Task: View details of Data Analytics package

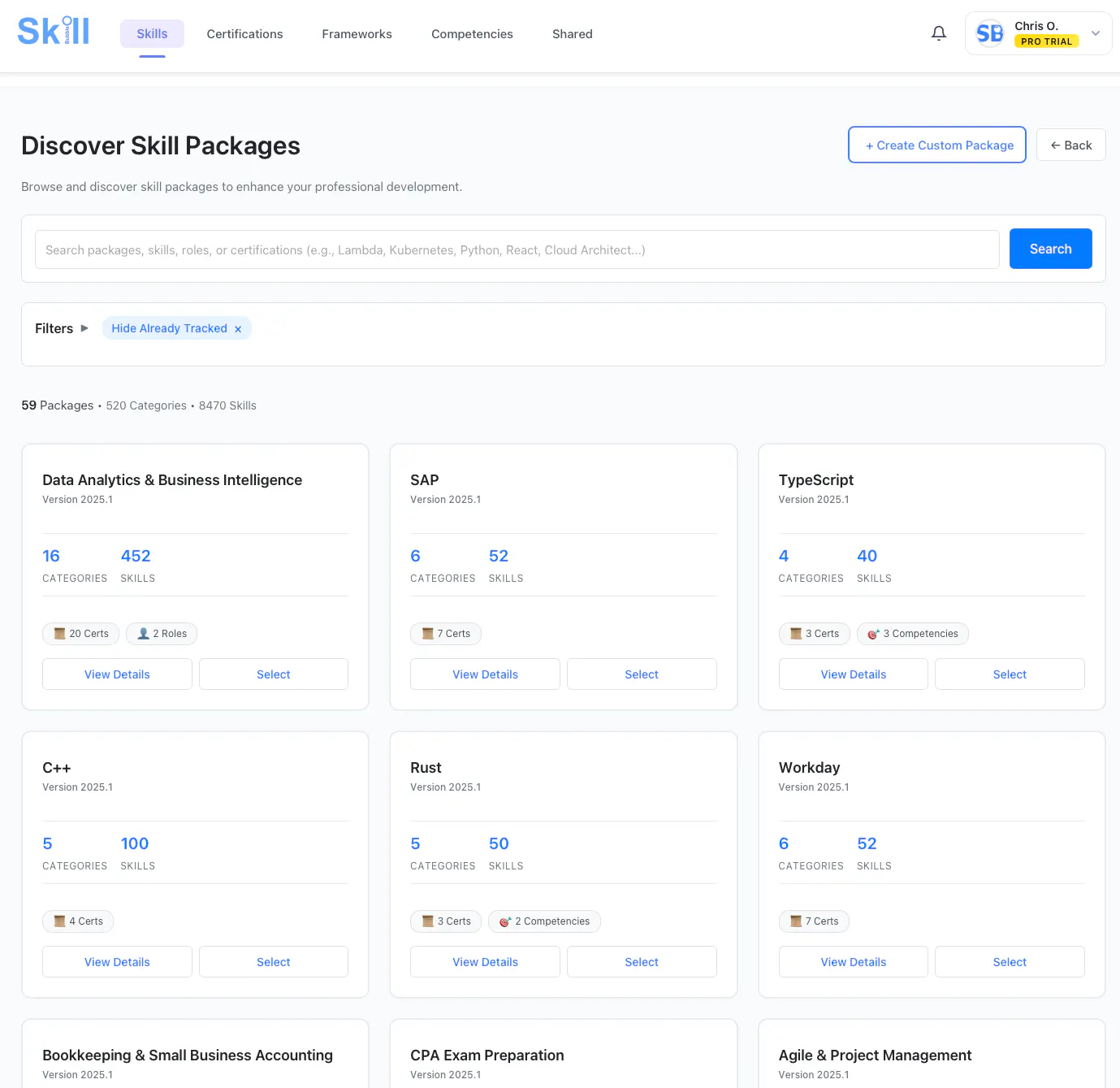Action: (117, 674)
